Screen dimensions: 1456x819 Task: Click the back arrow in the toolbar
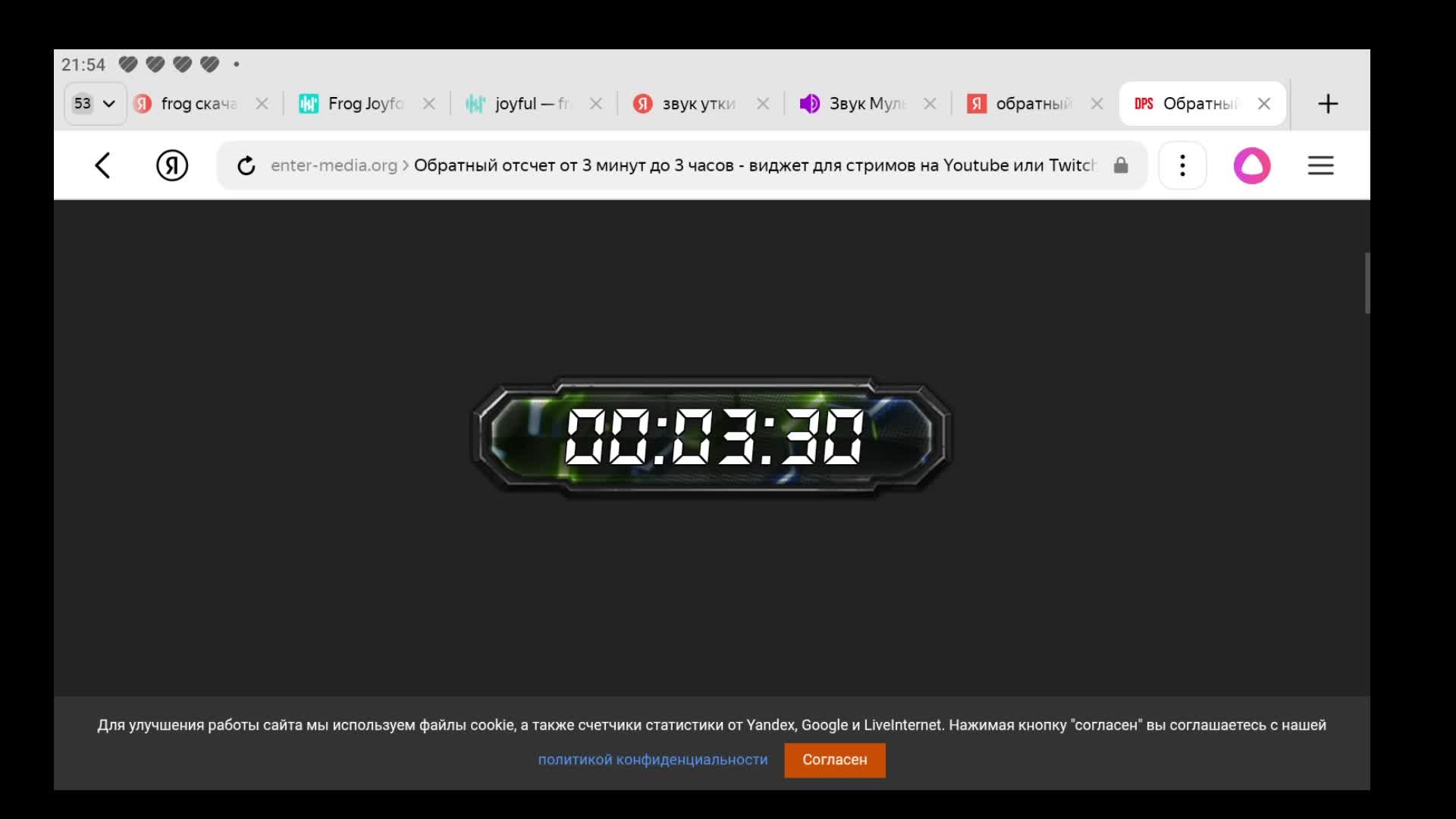click(102, 165)
